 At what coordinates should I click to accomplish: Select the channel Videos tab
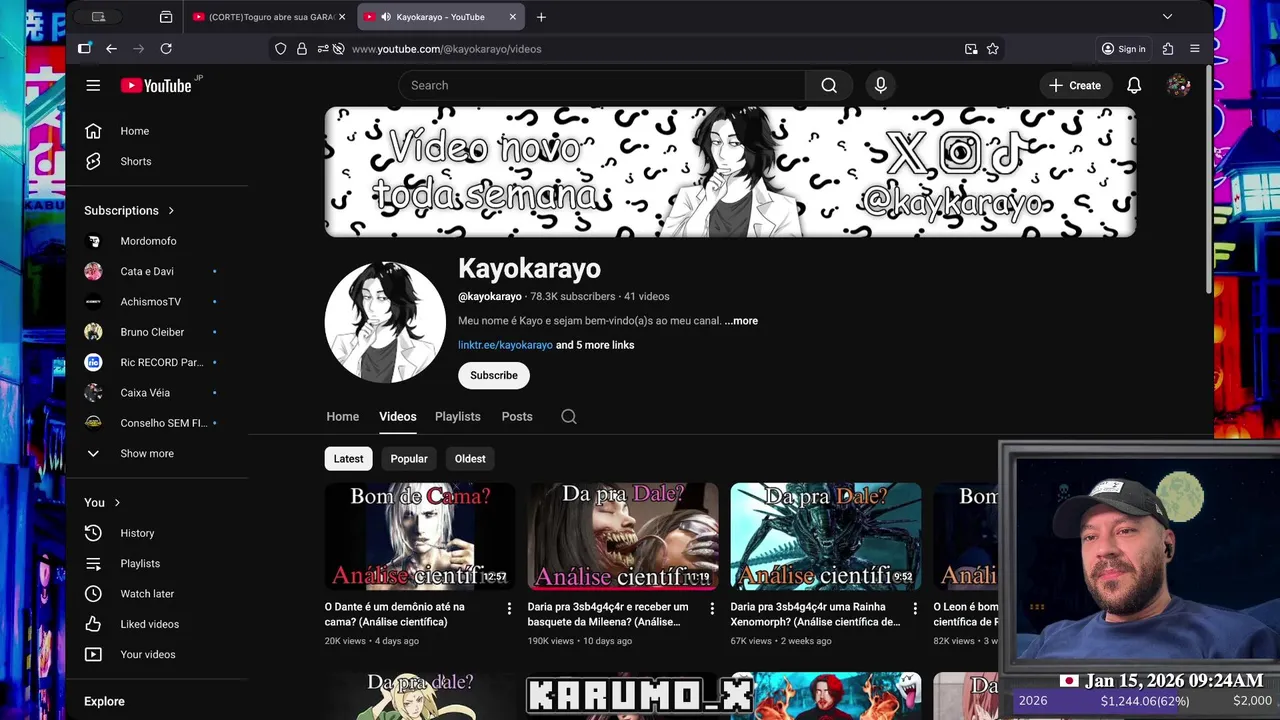[397, 416]
